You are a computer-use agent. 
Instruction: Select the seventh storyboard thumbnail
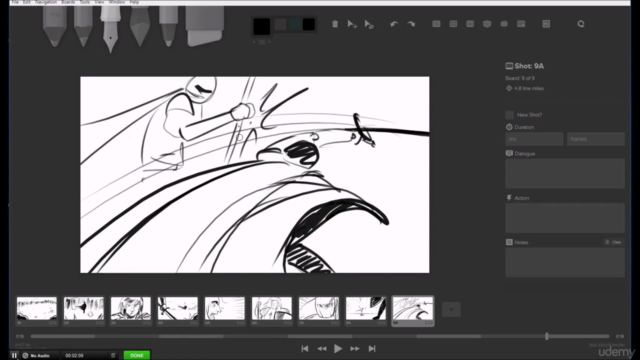tap(319, 311)
